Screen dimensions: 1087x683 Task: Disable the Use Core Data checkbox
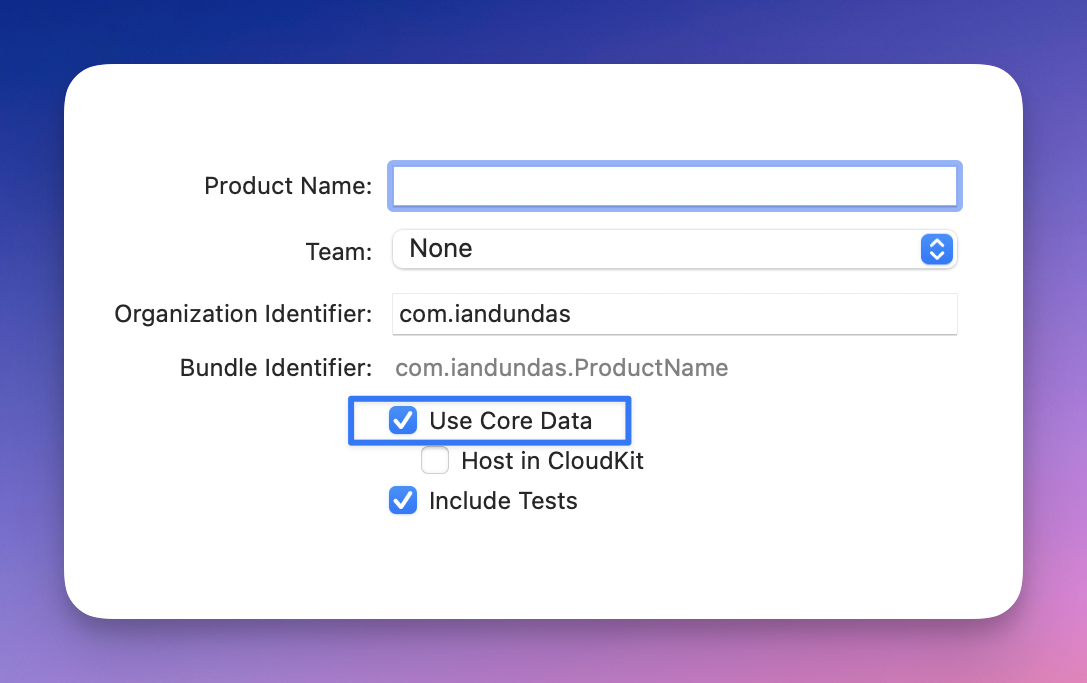403,421
